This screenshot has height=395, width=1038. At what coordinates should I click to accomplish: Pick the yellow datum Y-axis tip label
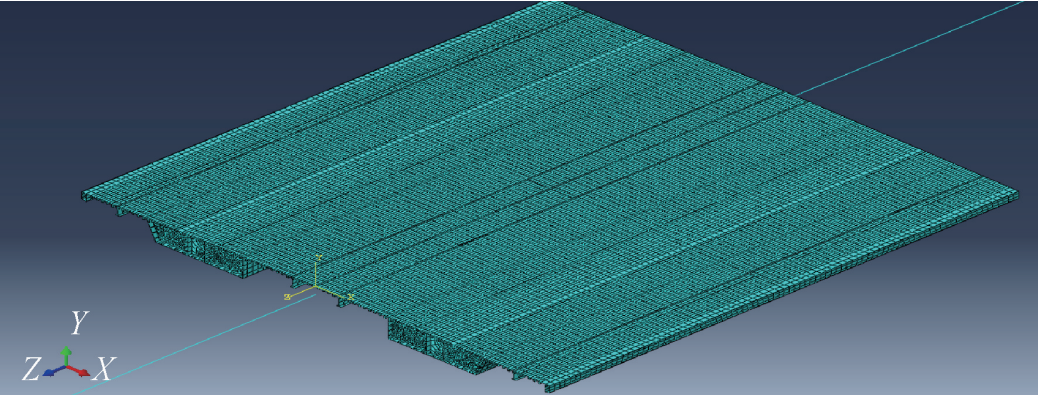click(318, 257)
